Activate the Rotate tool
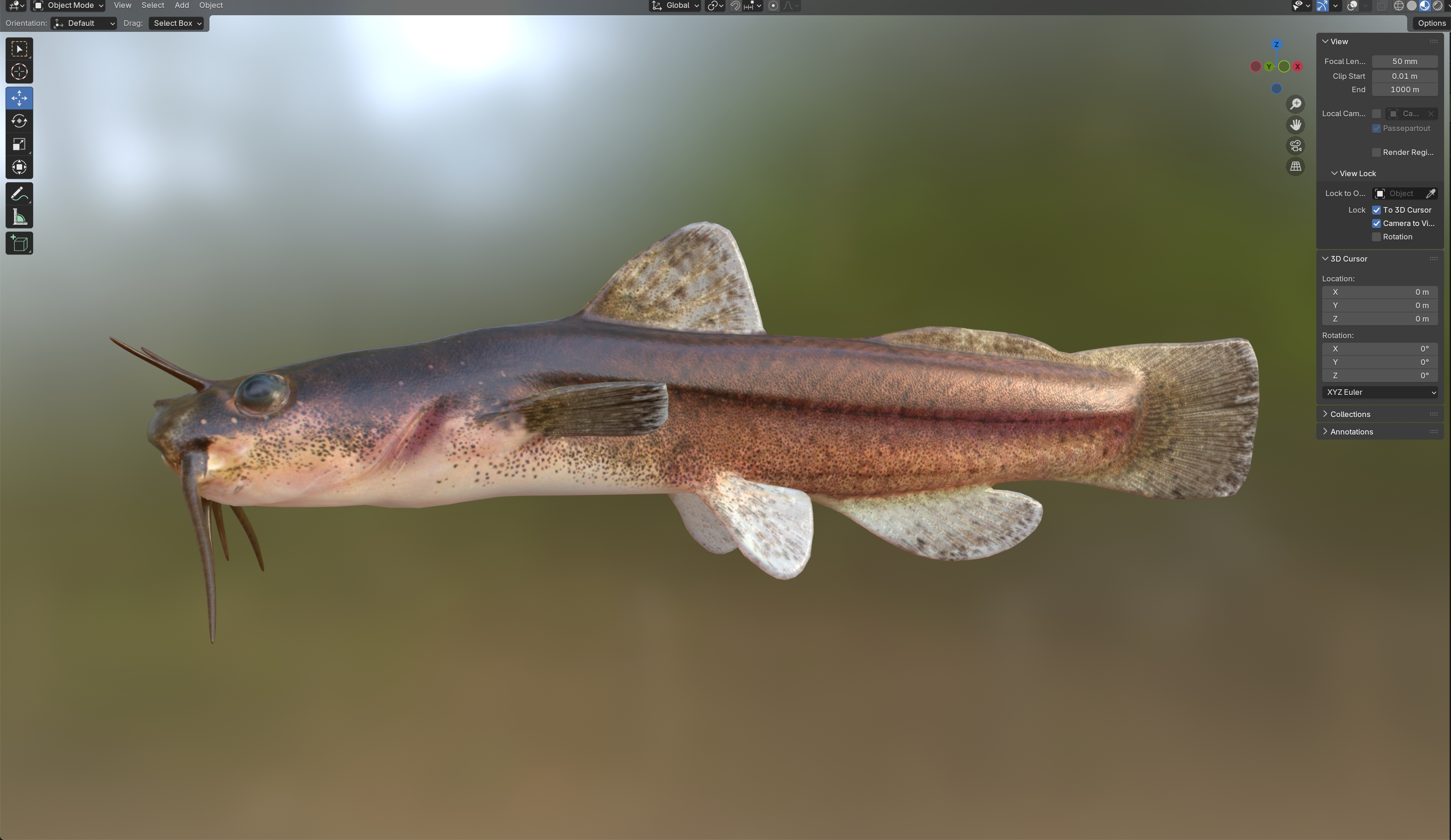Viewport: 1451px width, 840px height. 19,121
